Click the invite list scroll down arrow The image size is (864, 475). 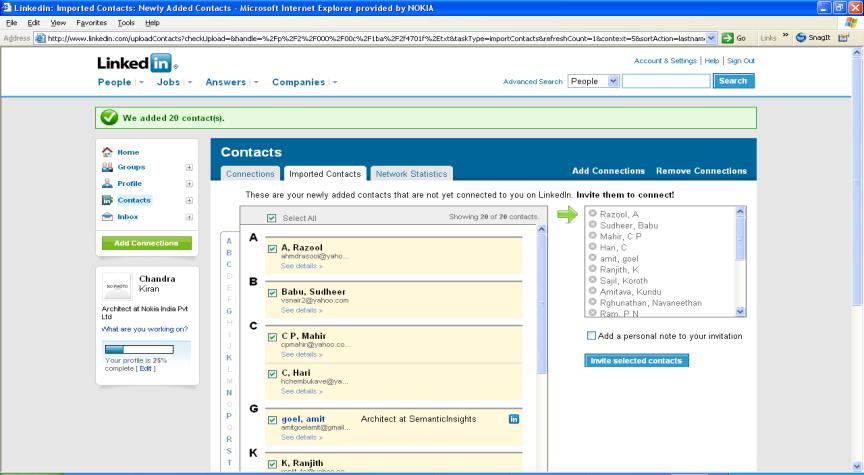[x=740, y=311]
